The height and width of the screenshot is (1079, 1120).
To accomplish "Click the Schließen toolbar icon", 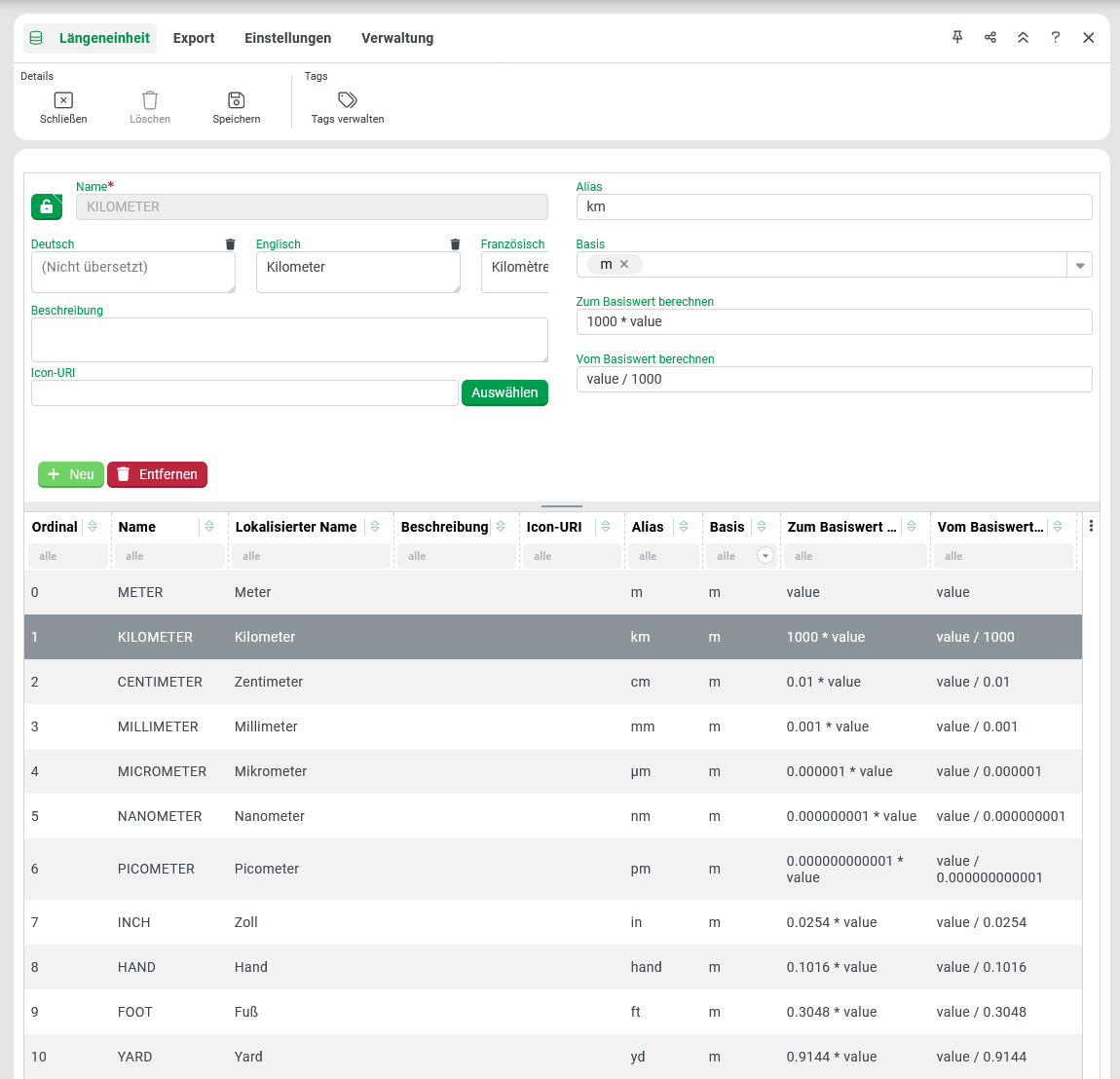I will coord(63,100).
